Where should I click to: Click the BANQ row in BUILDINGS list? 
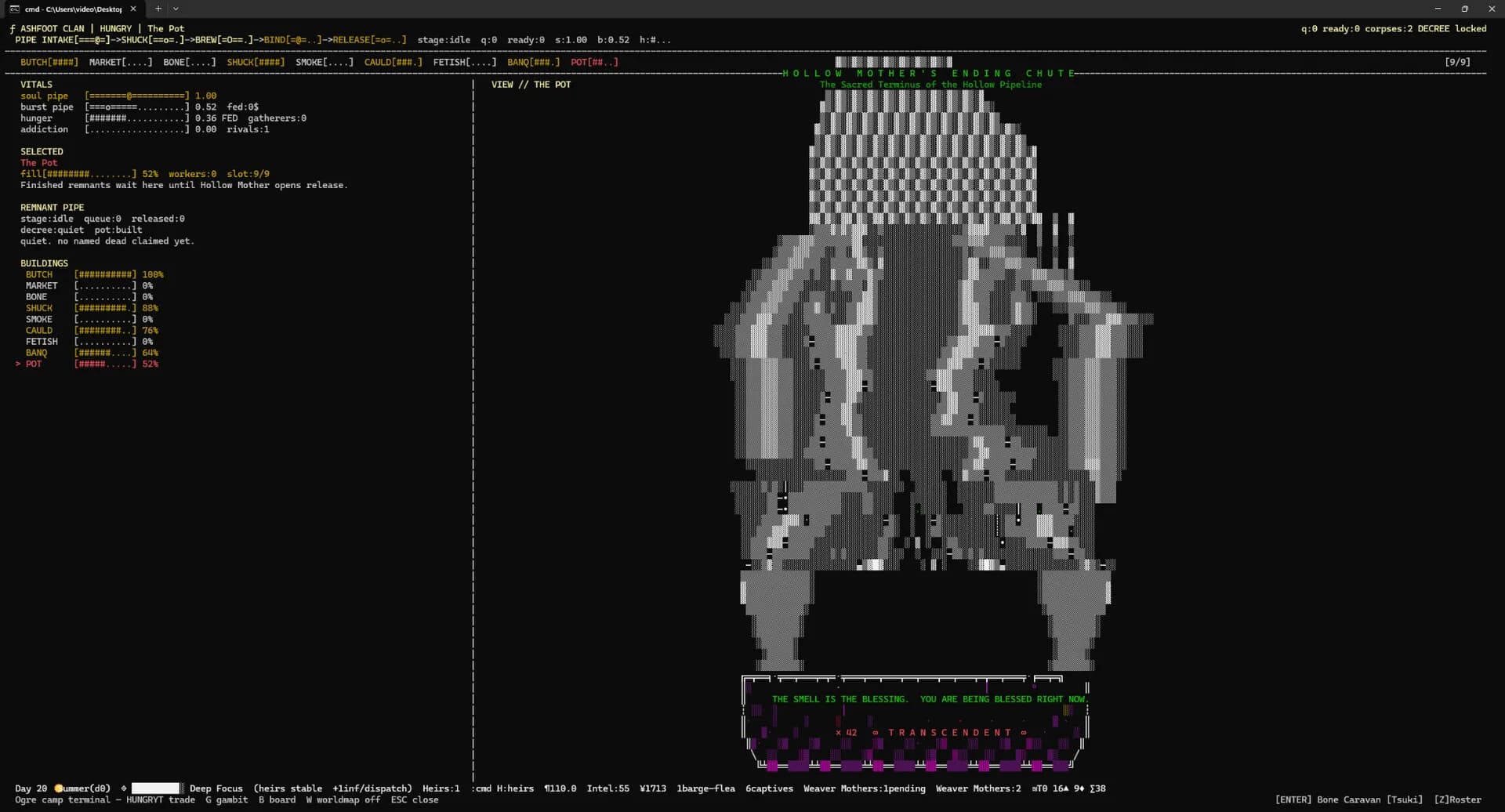click(x=92, y=353)
